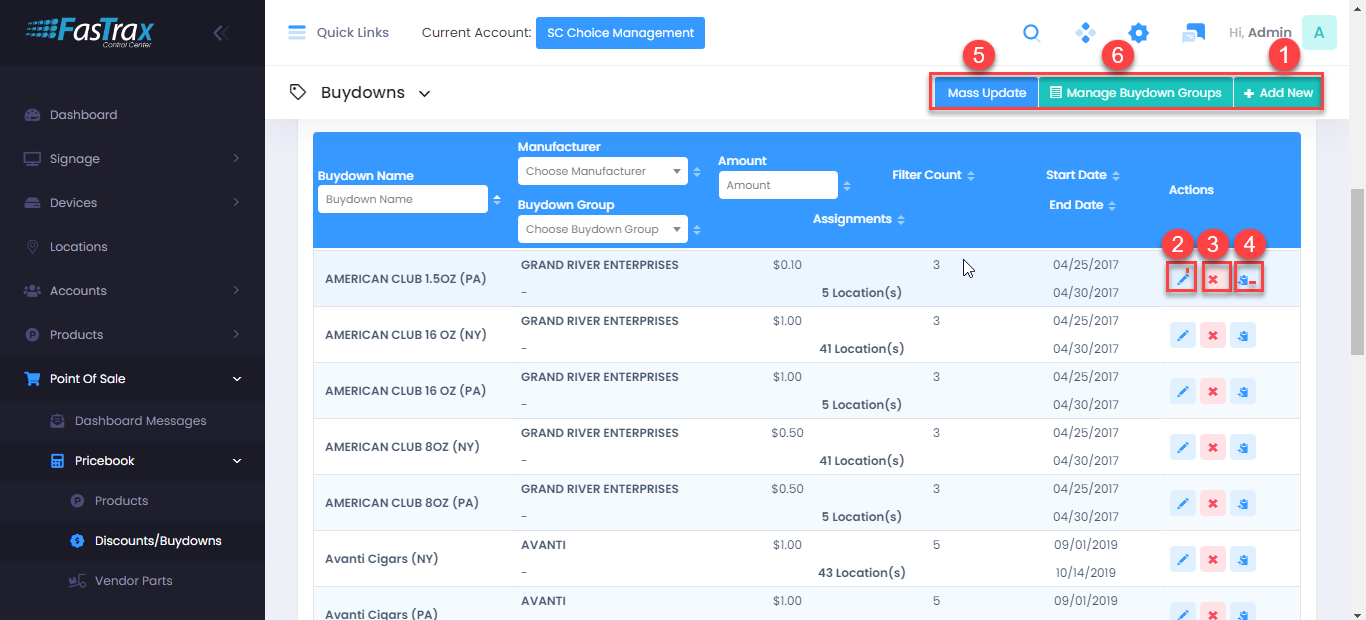Delete AMERICAN CLUB 16 OZ (NY) buydown

pos(1213,335)
